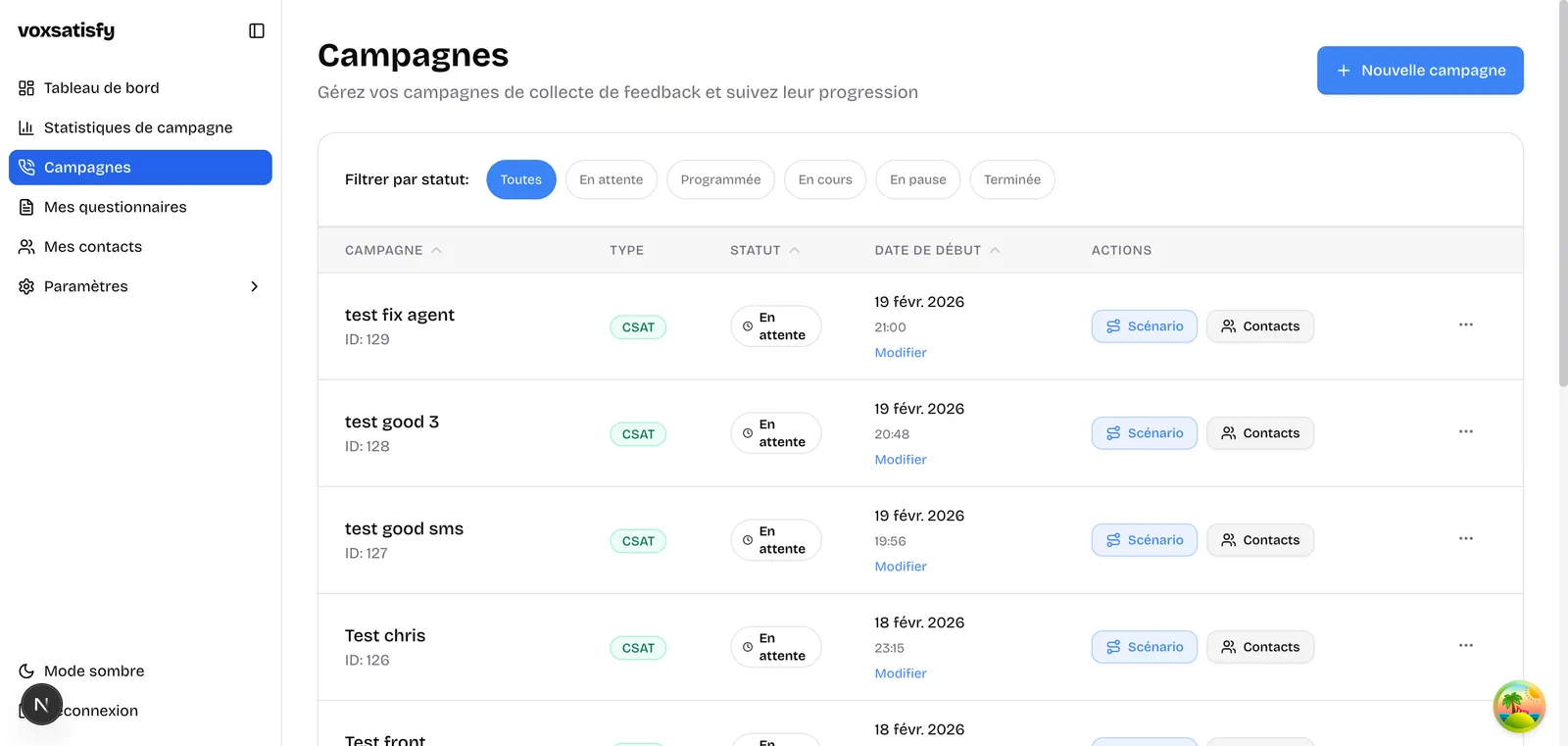Click campaign name test good sms
Screen dimensions: 1568x746
click(x=404, y=528)
